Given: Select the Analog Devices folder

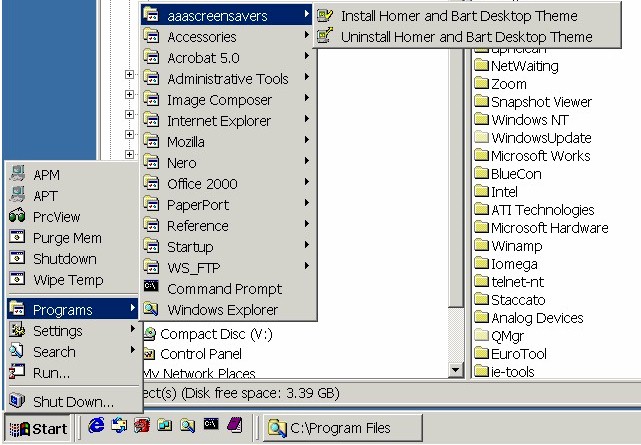Looking at the screenshot, I should (x=529, y=318).
